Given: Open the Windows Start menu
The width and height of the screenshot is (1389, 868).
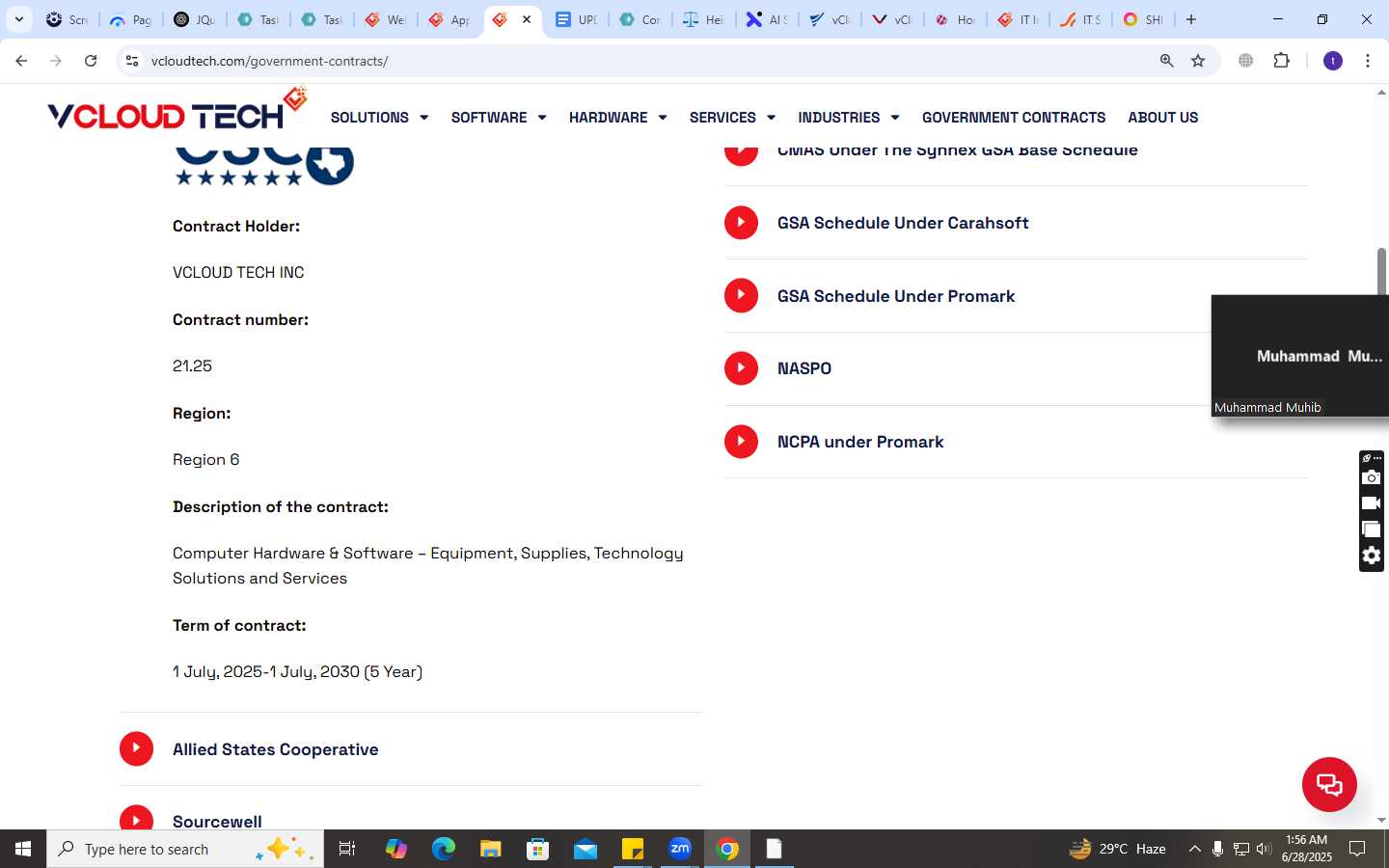Looking at the screenshot, I should tap(23, 849).
